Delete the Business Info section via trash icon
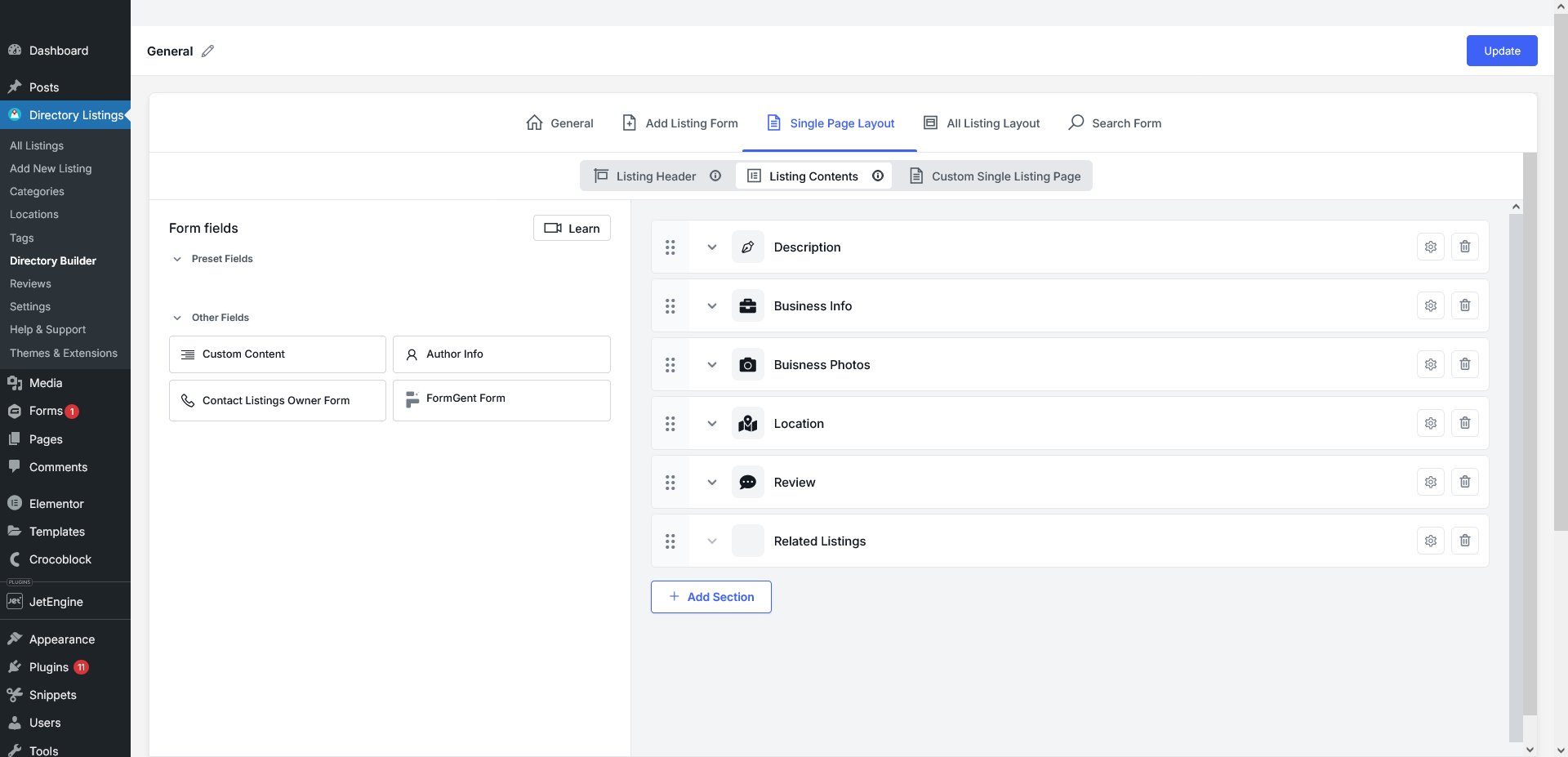 click(x=1464, y=305)
